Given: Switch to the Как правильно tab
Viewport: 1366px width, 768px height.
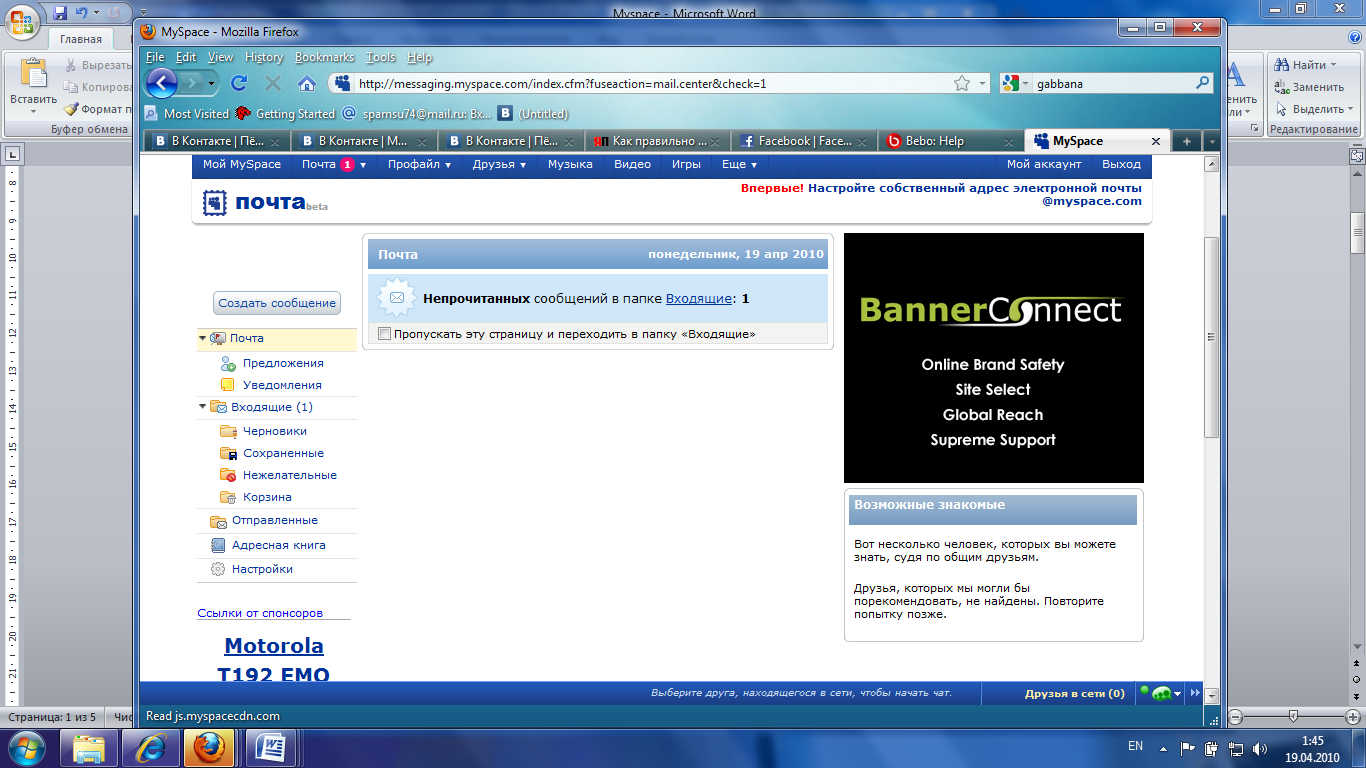Looking at the screenshot, I should [x=658, y=141].
